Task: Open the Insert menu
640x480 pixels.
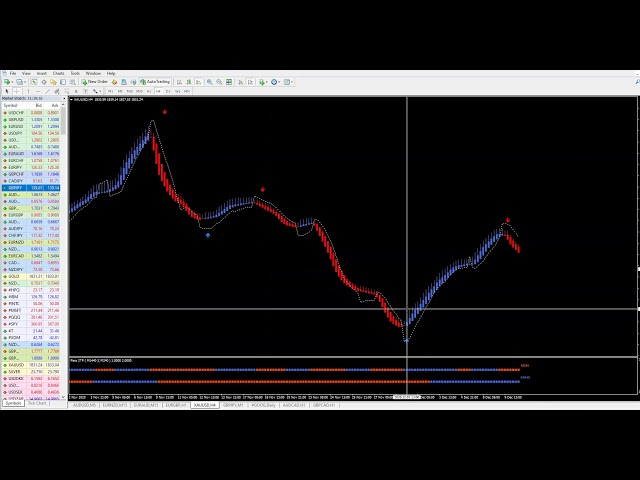Action: (x=42, y=73)
